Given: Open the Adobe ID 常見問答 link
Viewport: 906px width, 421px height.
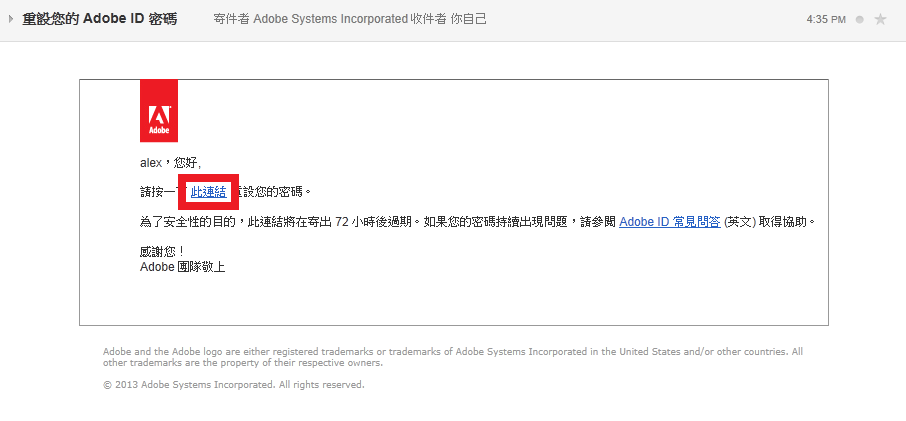Looking at the screenshot, I should (669, 221).
